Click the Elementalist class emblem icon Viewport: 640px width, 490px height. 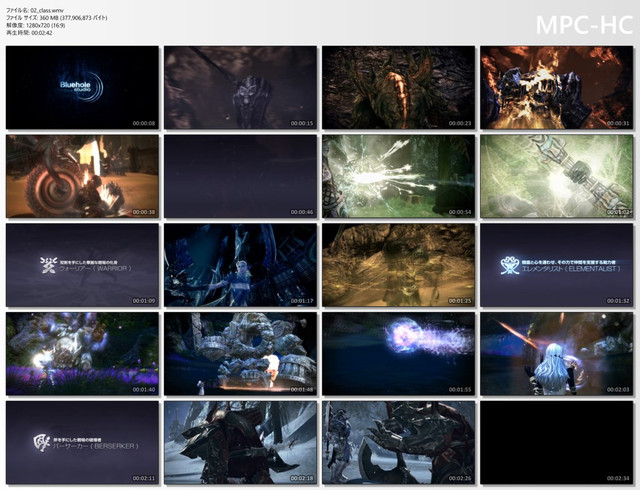click(x=509, y=265)
